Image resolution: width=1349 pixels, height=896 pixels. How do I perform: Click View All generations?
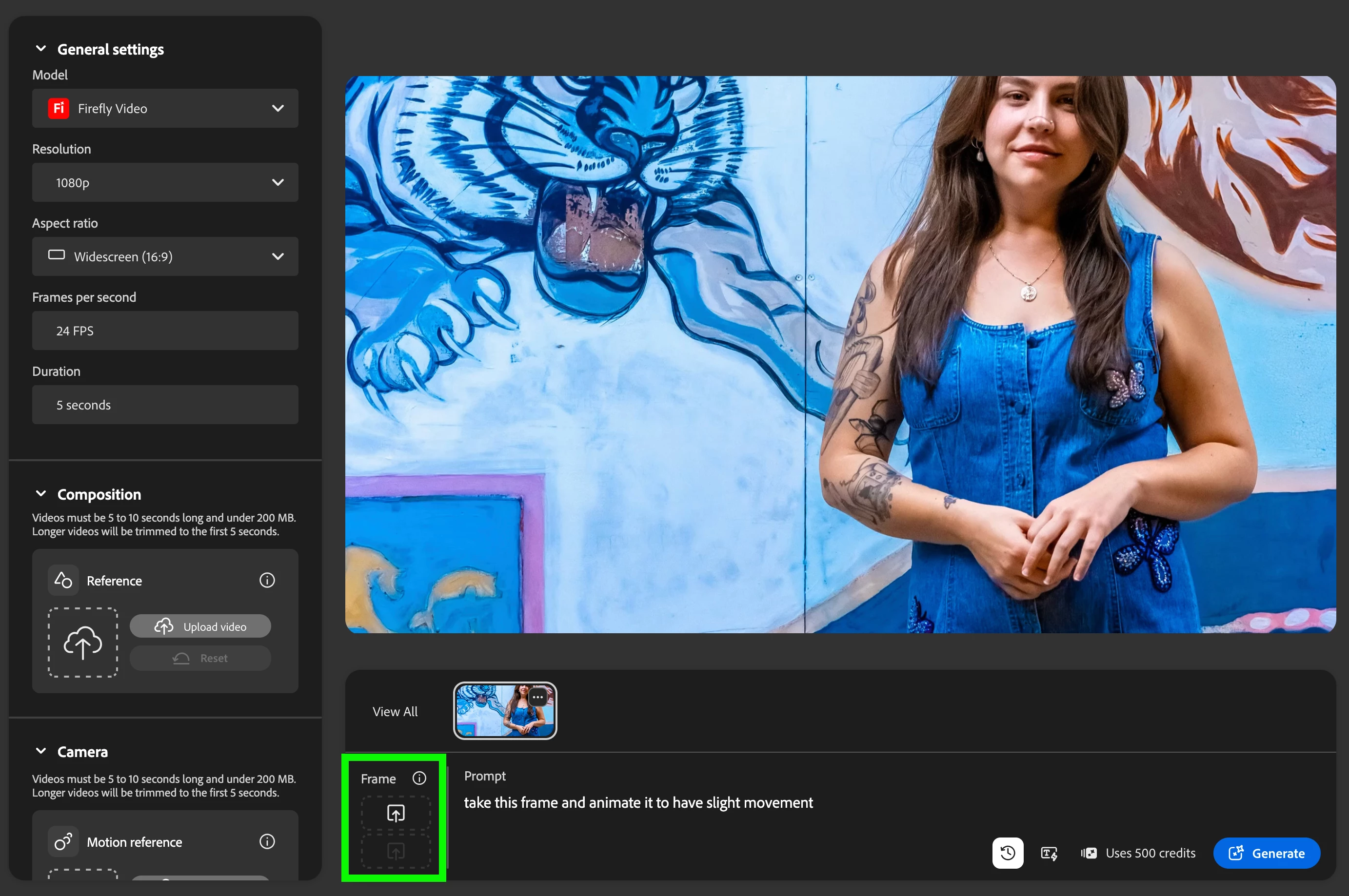tap(395, 711)
